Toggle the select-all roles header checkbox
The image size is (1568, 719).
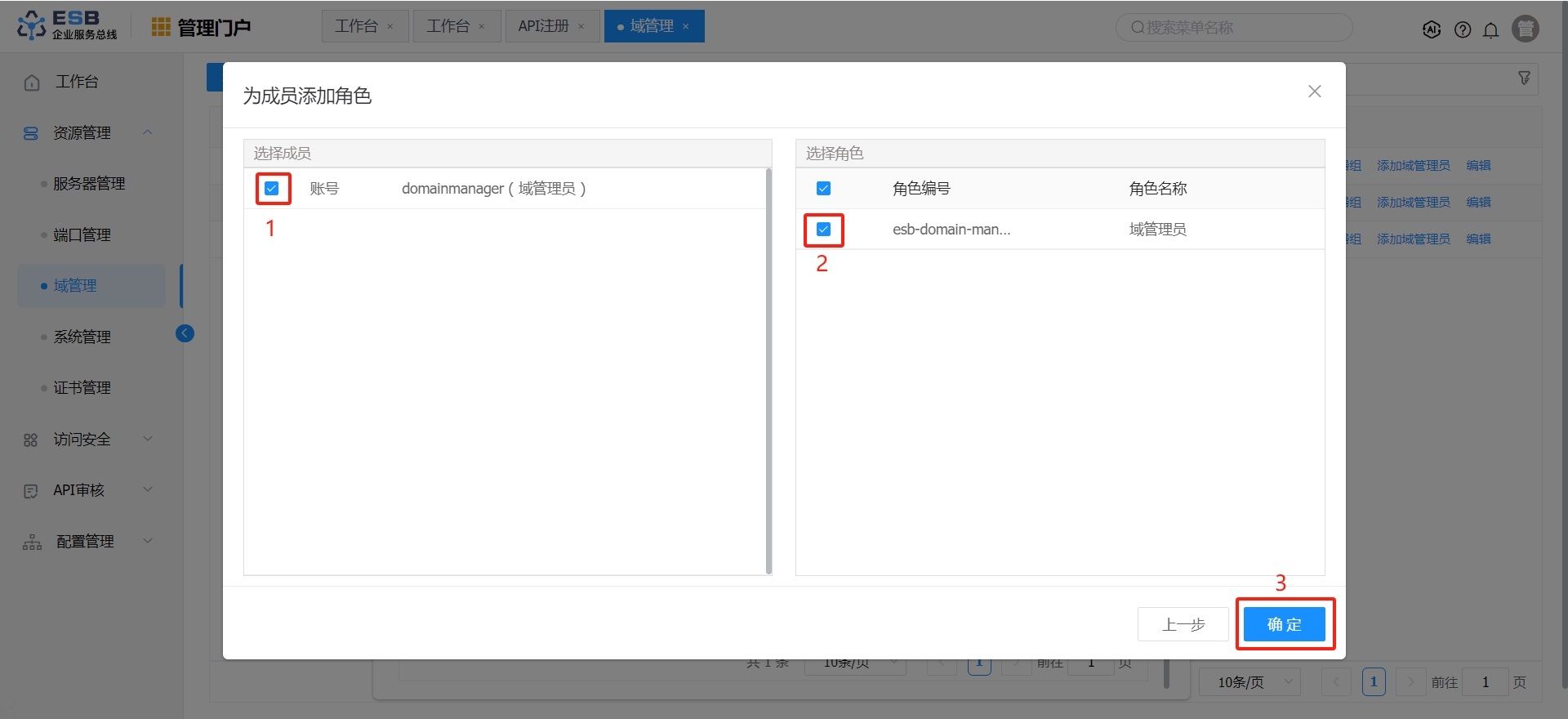click(x=823, y=189)
